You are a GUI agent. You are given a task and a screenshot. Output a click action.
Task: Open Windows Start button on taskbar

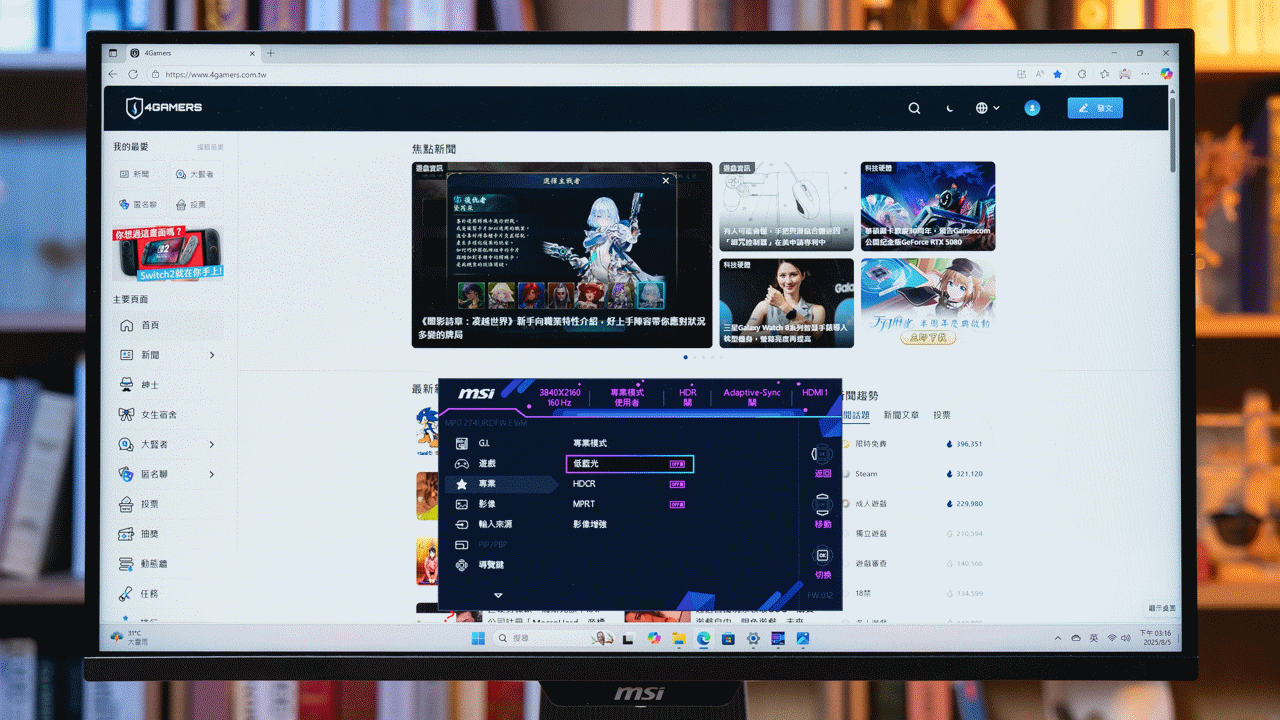point(478,638)
